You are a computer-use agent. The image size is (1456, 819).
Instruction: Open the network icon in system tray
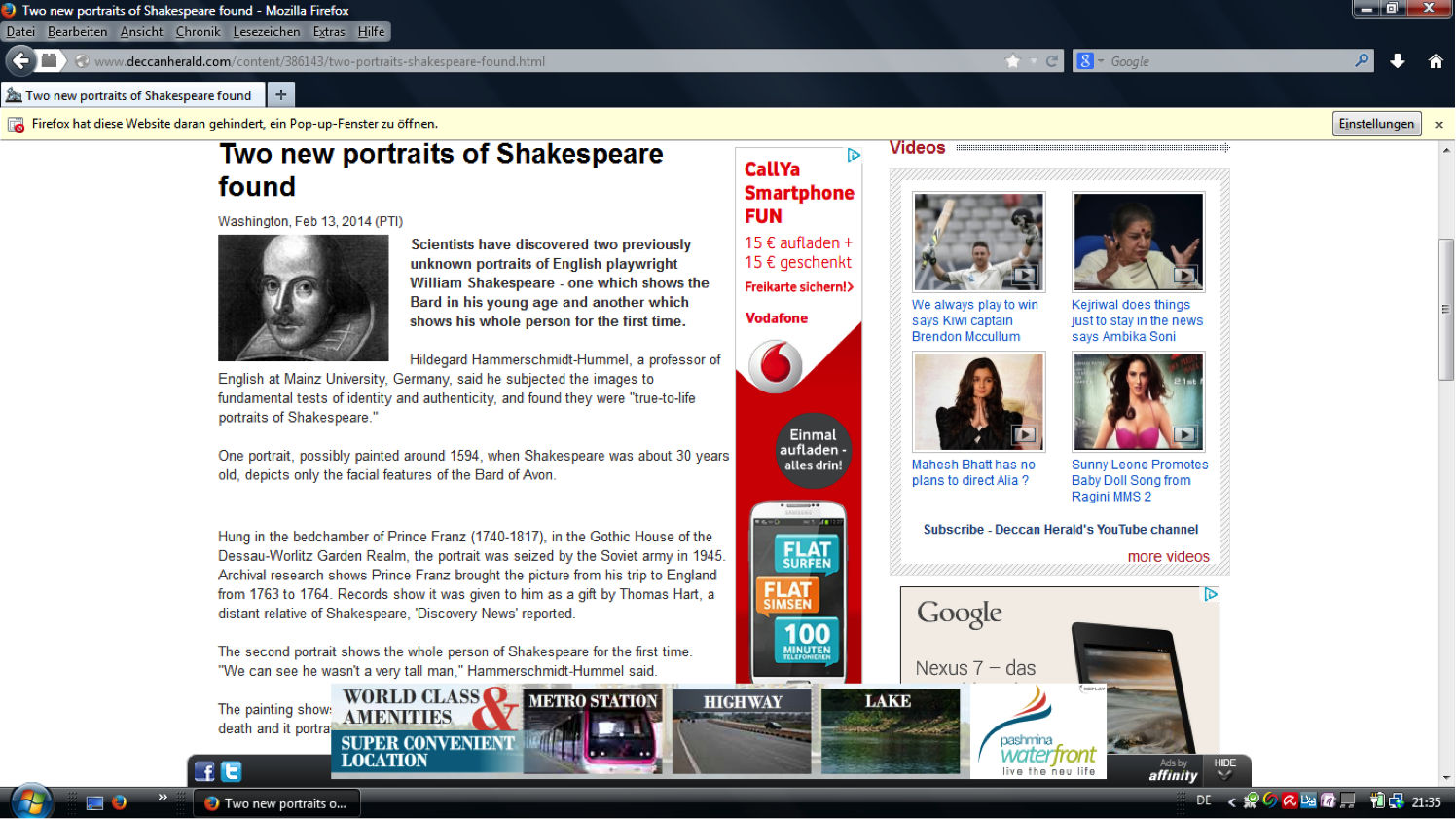point(1396,801)
